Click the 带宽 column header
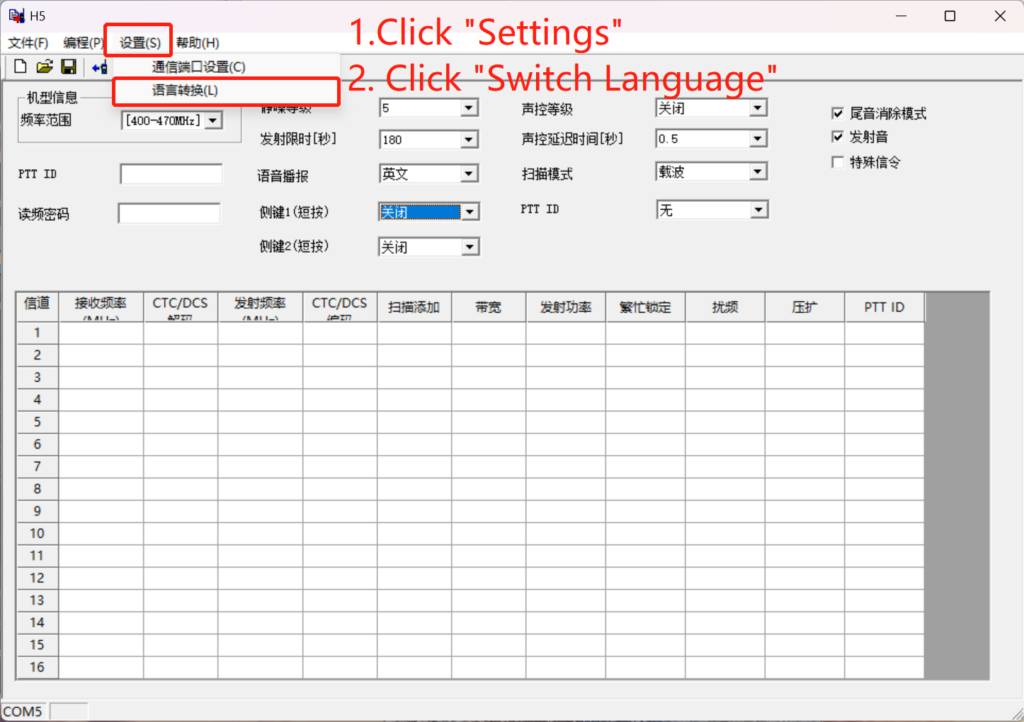This screenshot has height=722, width=1024. [x=488, y=307]
